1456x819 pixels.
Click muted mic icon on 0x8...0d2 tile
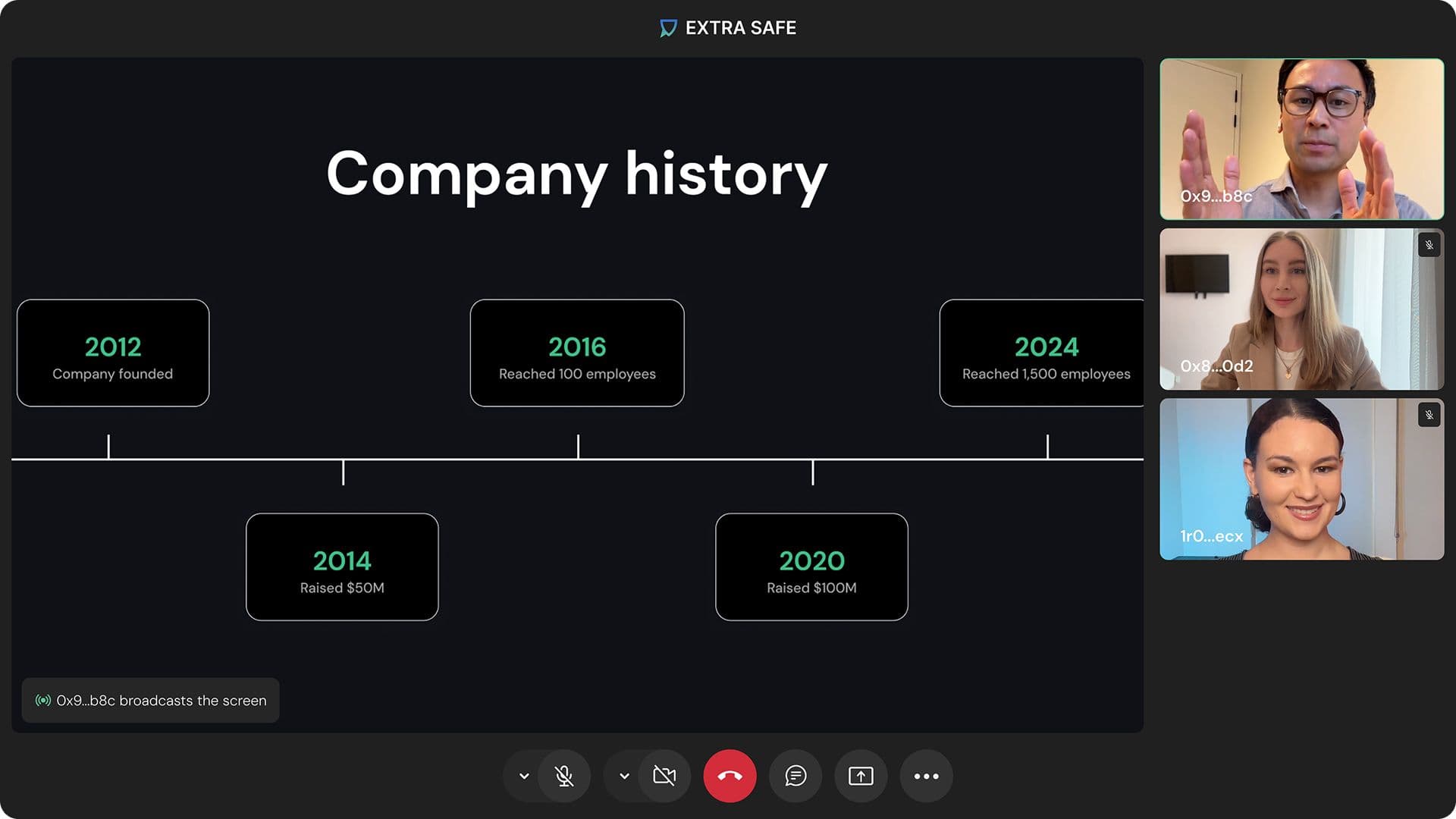(x=1429, y=245)
